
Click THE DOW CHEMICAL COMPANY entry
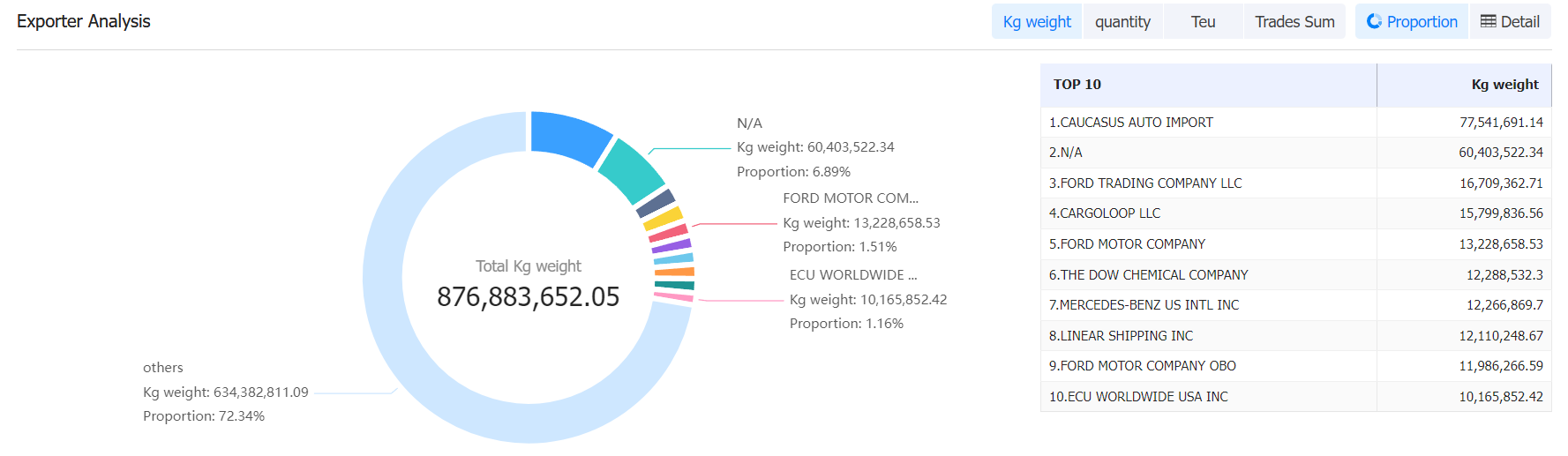pyautogui.click(x=1148, y=275)
